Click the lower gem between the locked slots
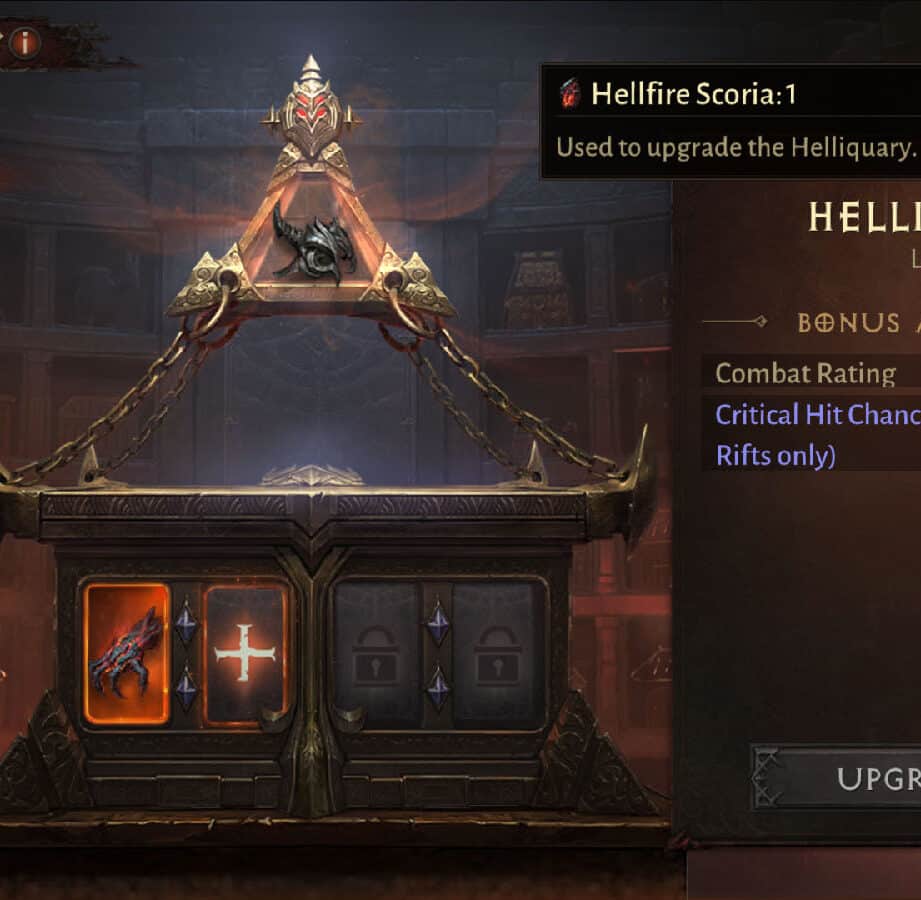The height and width of the screenshot is (900, 921). (437, 687)
